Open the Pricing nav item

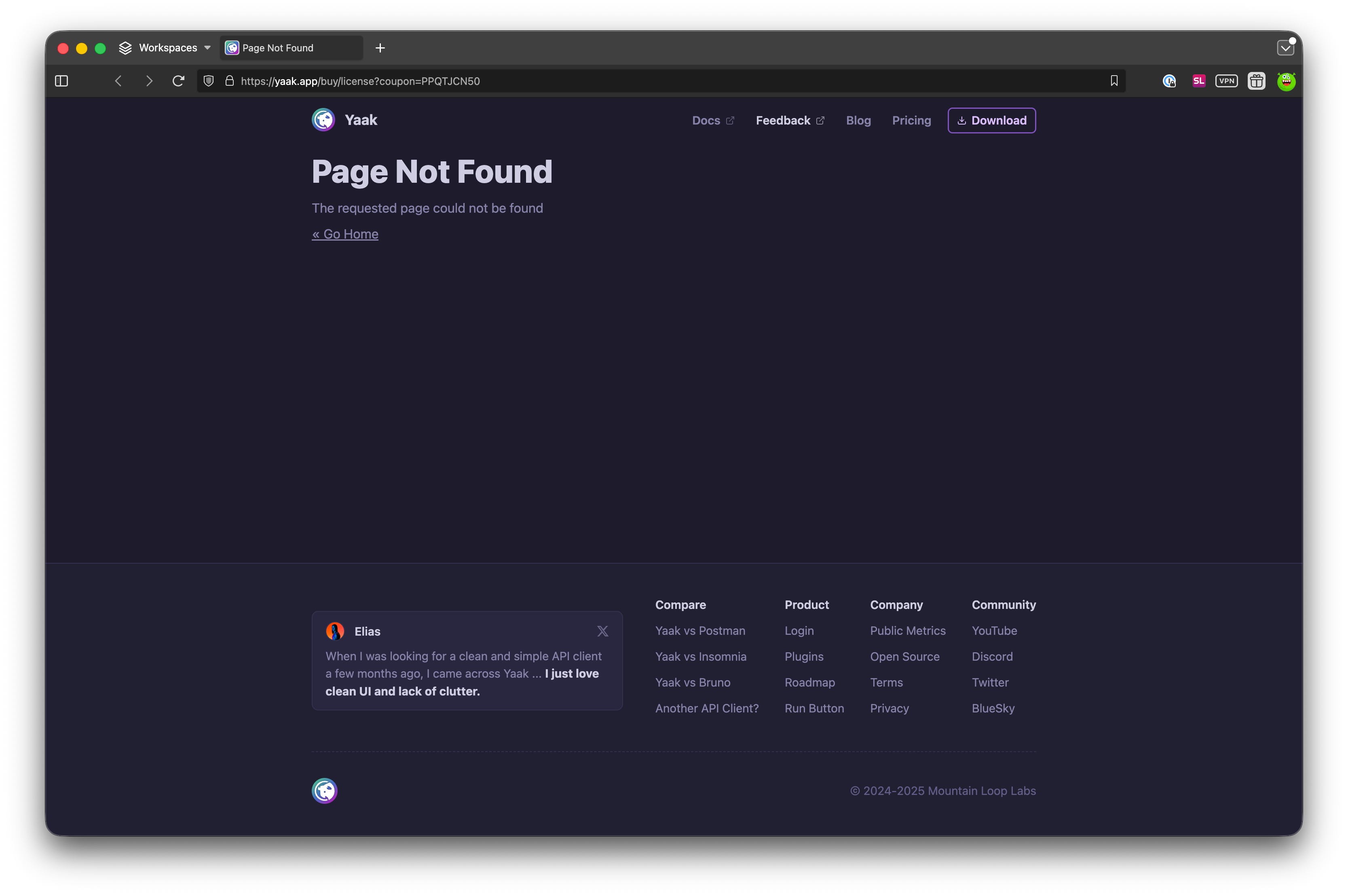pos(911,120)
